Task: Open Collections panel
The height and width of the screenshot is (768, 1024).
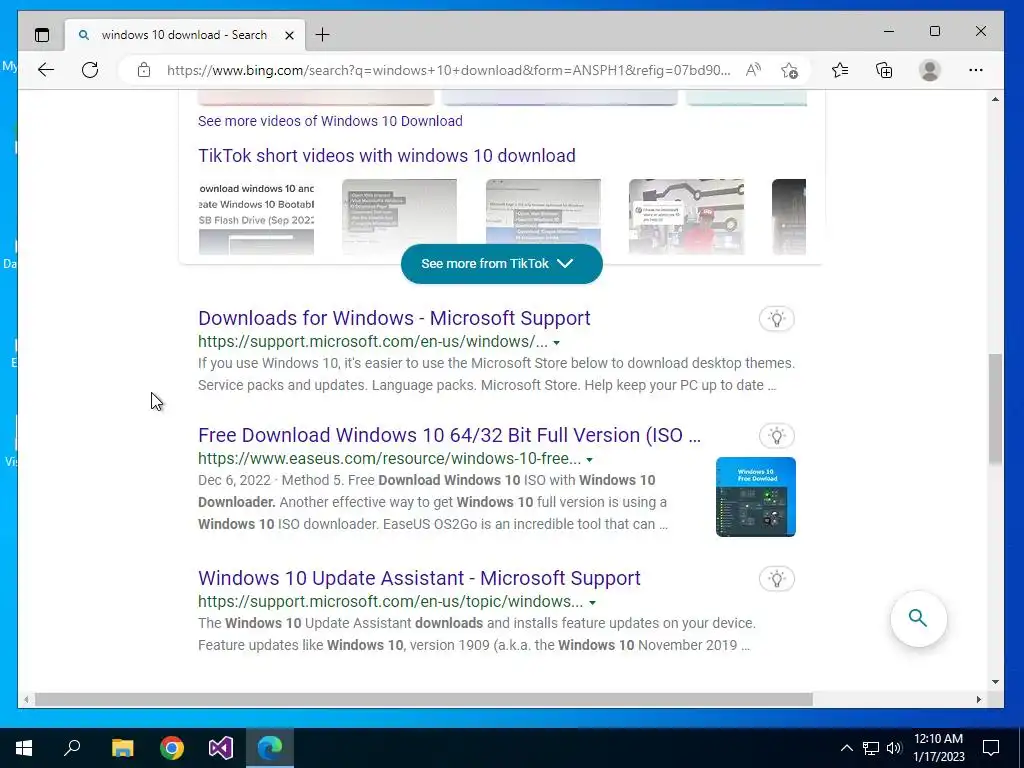Action: pyautogui.click(x=884, y=70)
